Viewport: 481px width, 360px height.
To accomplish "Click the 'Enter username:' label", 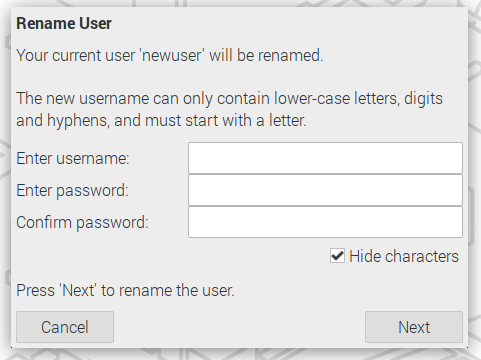I will click(x=73, y=158).
